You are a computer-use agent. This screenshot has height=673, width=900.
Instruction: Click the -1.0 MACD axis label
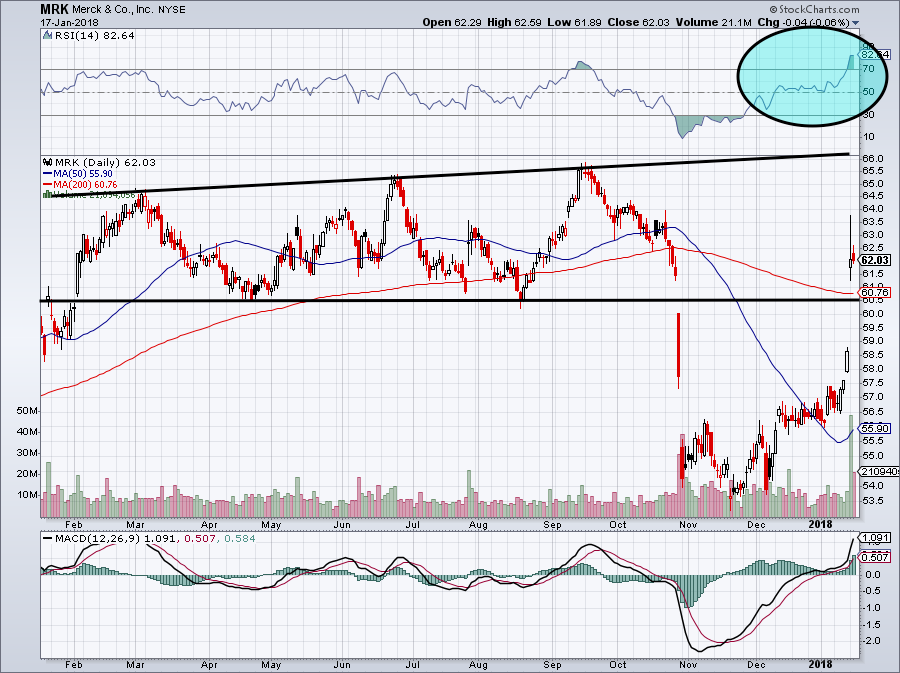(872, 608)
